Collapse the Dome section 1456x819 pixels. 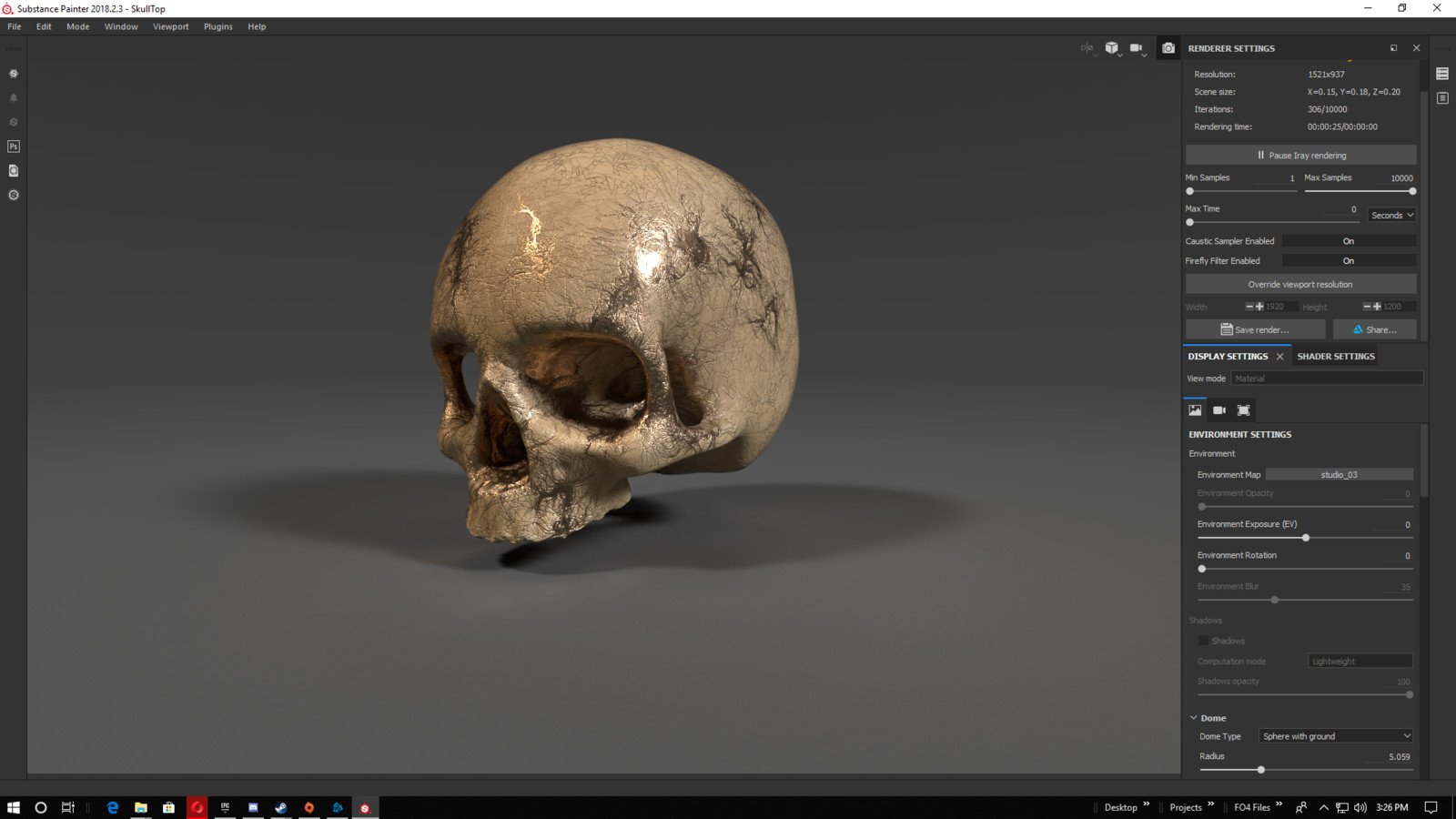coord(1194,718)
